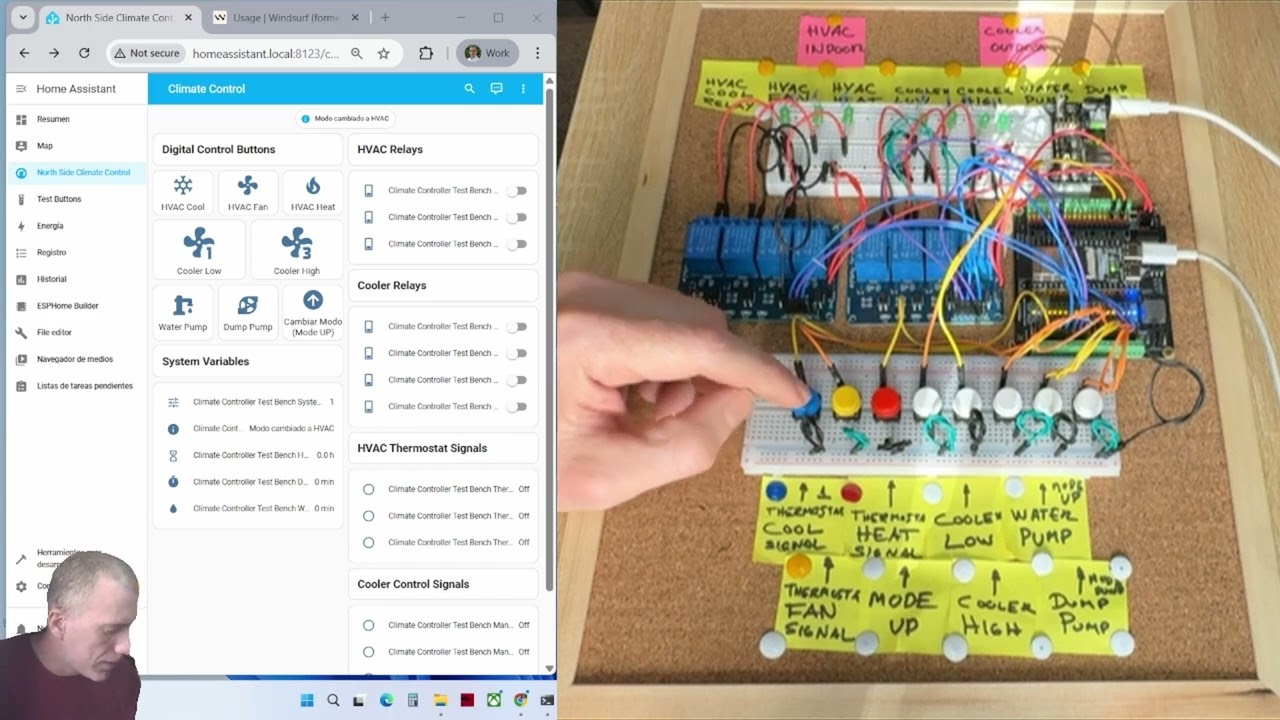This screenshot has height=720, width=1280.
Task: Collapse the Home Assistant sidebar menu icon
Action: (21, 89)
